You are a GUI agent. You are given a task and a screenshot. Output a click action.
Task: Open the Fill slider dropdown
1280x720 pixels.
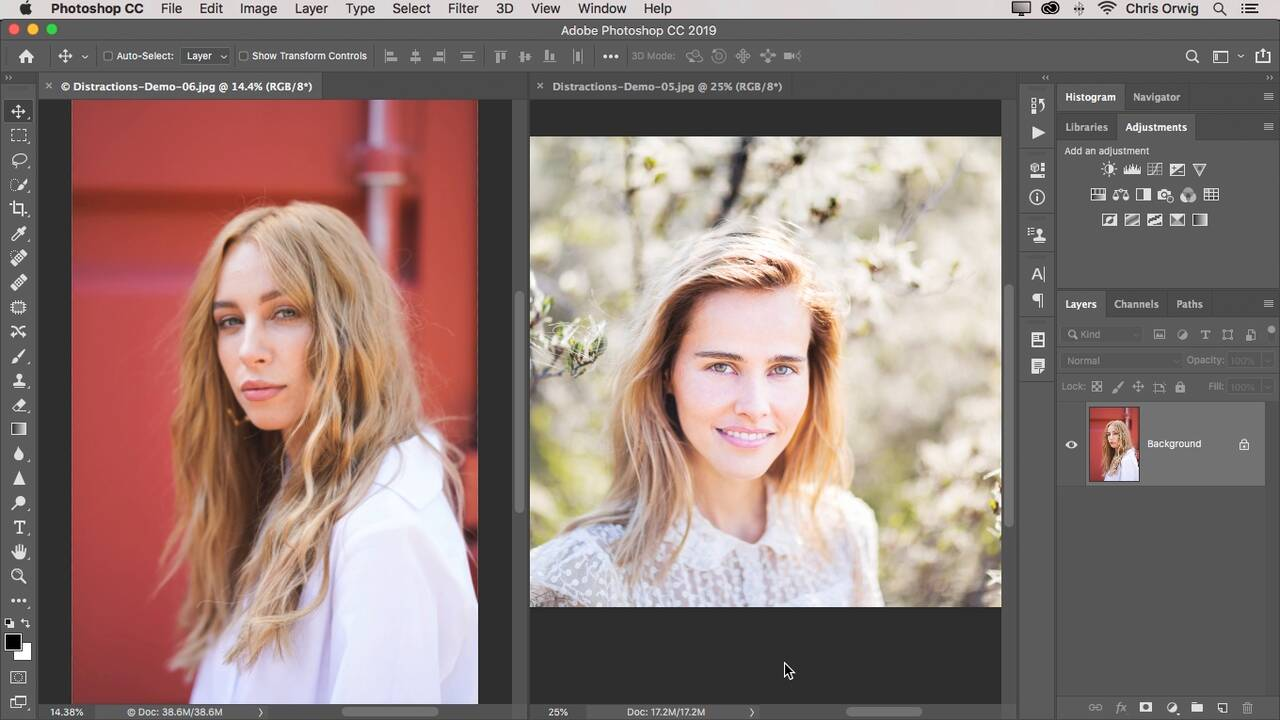pyautogui.click(x=1268, y=387)
